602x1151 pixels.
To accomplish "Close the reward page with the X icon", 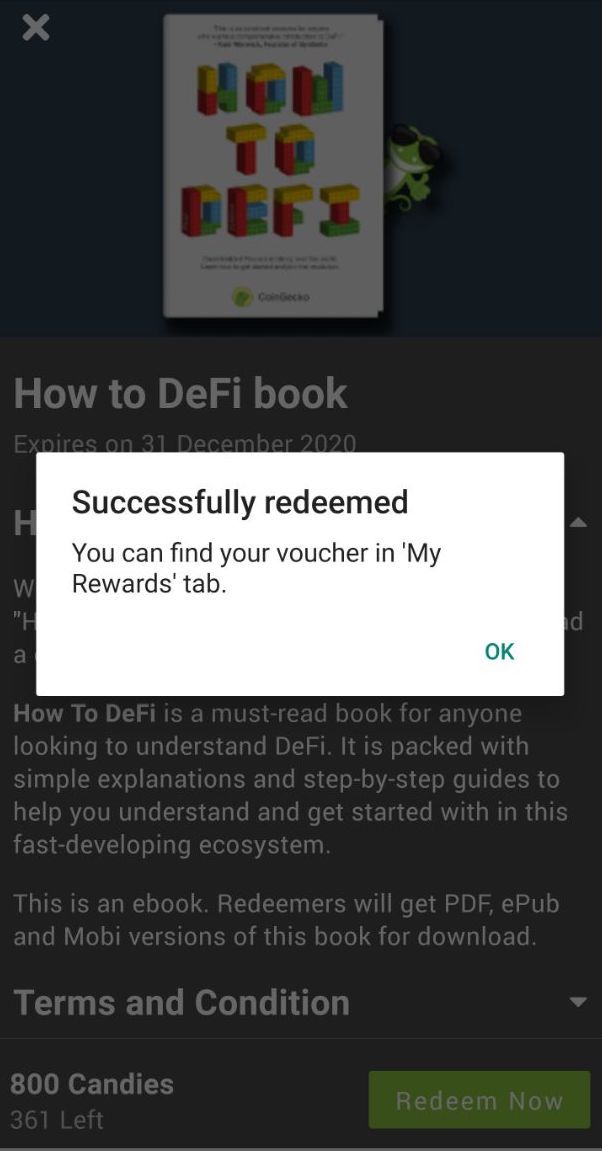I will pyautogui.click(x=35, y=28).
